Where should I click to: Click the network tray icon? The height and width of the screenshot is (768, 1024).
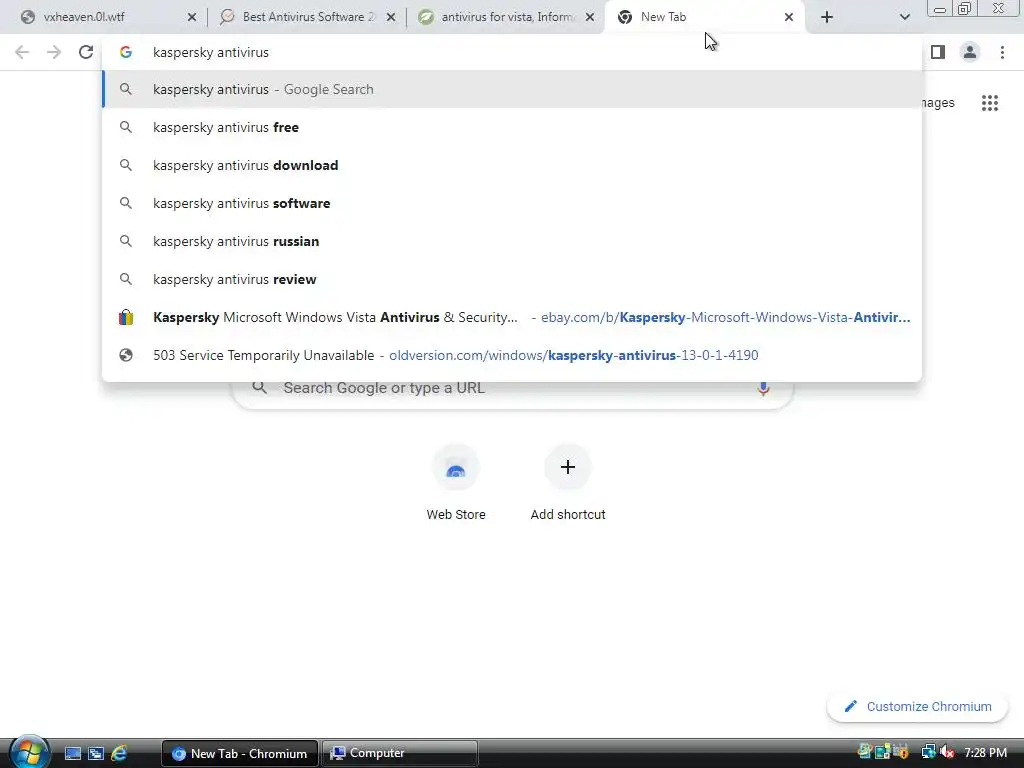point(928,752)
